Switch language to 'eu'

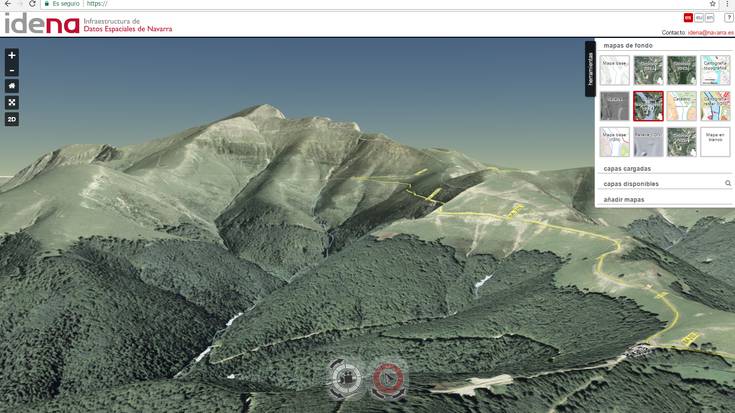point(699,17)
